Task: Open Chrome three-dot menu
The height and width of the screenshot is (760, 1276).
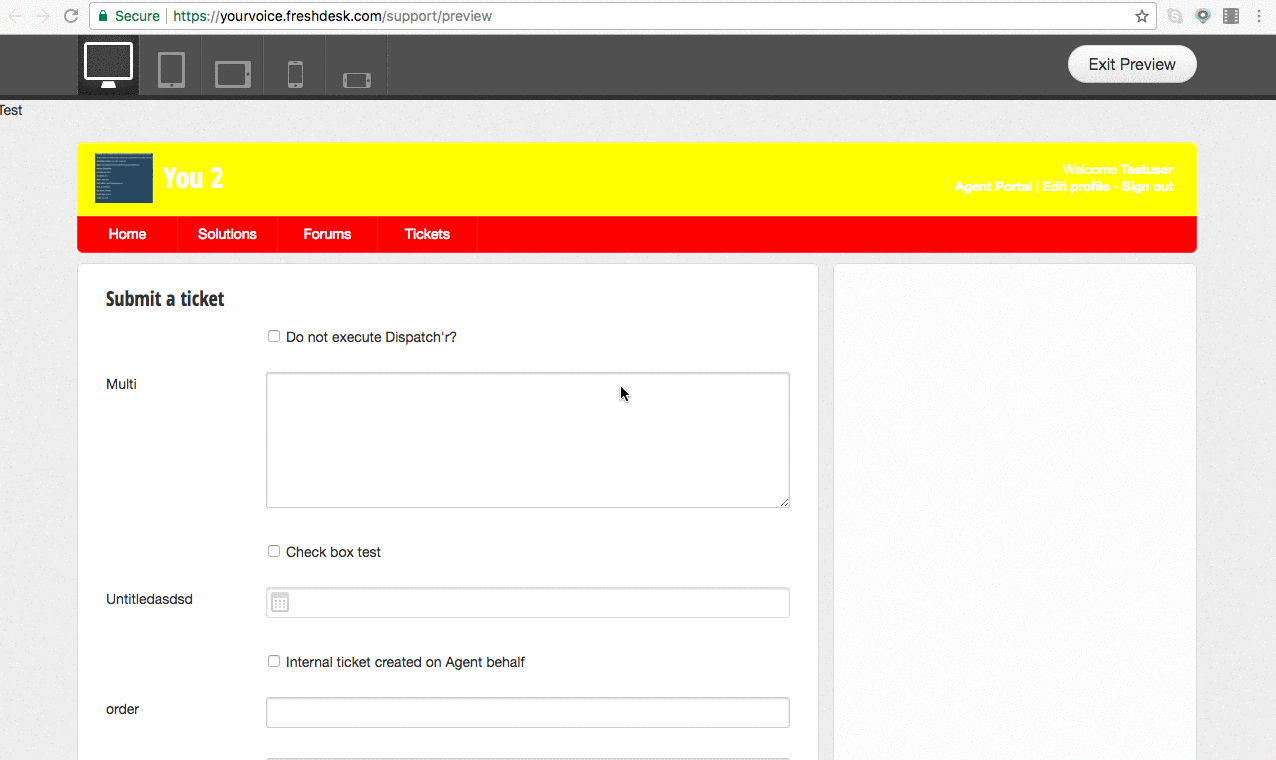Action: pyautogui.click(x=1259, y=16)
